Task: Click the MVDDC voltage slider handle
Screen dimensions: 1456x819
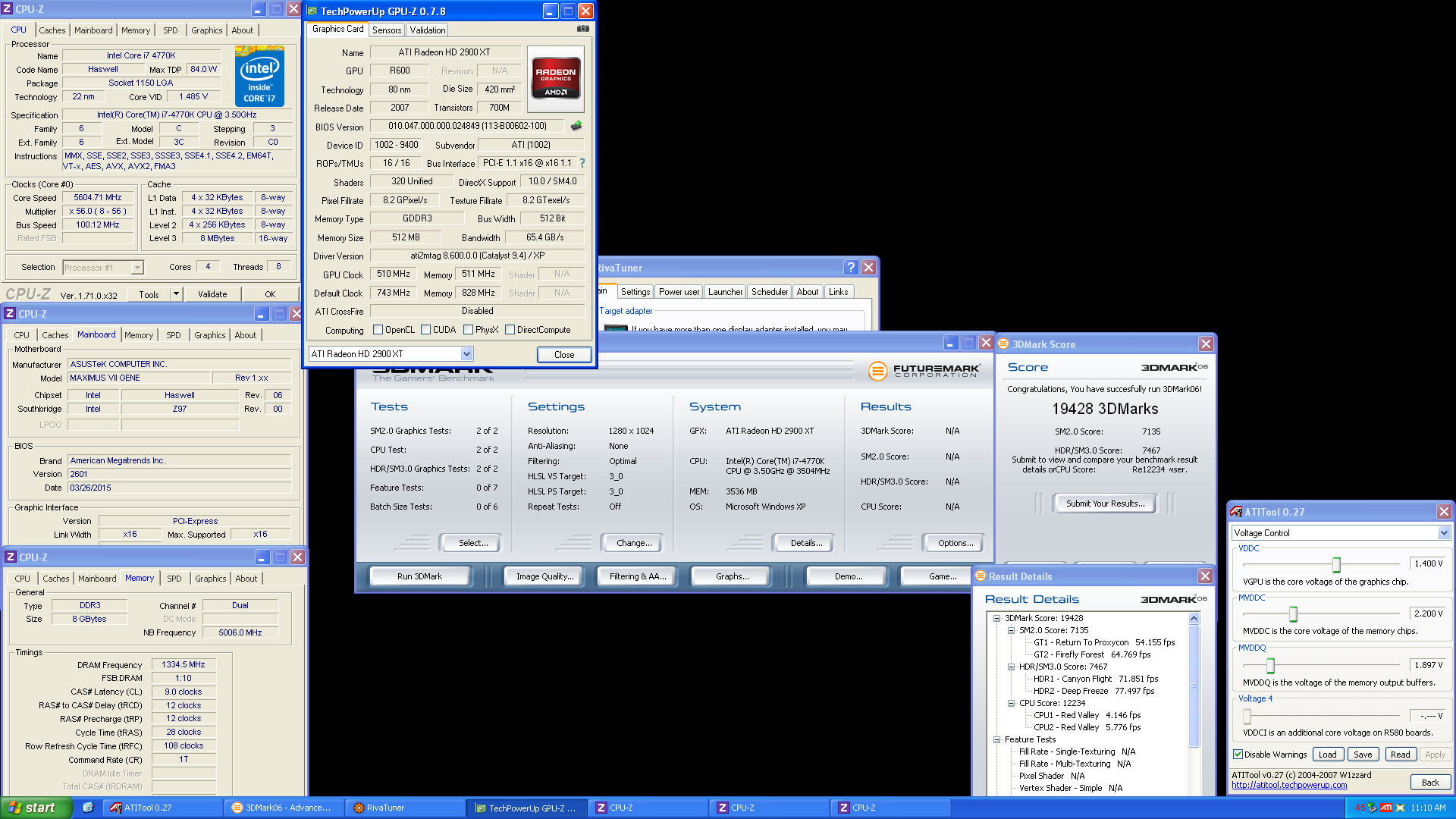Action: (1293, 614)
